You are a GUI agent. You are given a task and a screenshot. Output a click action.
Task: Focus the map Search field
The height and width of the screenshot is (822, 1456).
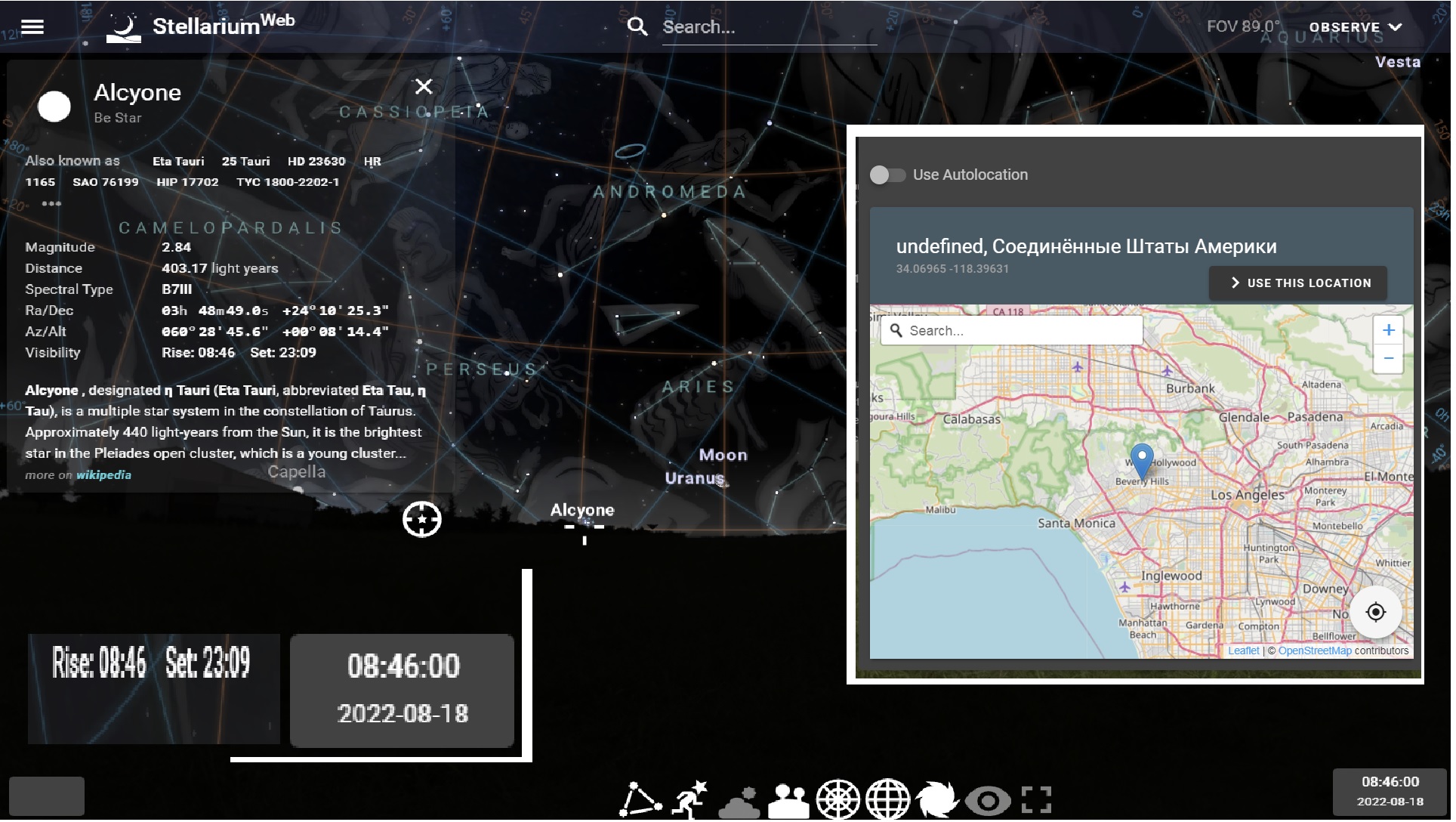coord(1011,331)
